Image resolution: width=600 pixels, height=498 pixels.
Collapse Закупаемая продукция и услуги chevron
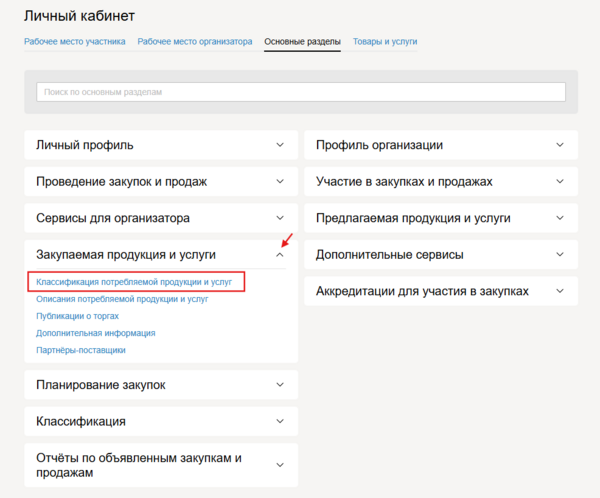(x=280, y=255)
